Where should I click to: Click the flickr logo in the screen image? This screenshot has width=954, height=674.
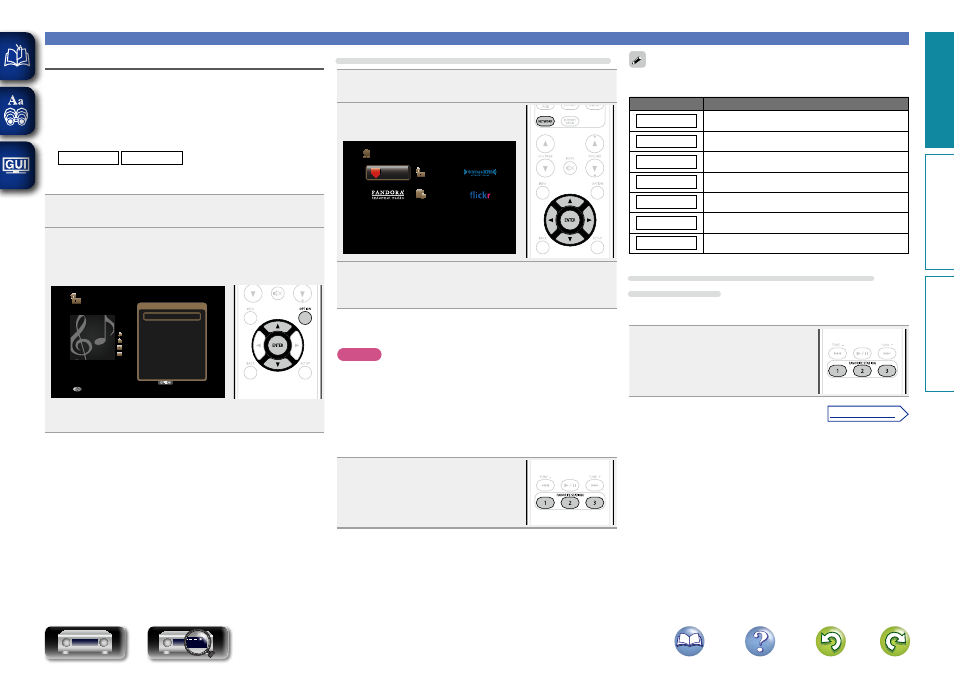[x=480, y=195]
